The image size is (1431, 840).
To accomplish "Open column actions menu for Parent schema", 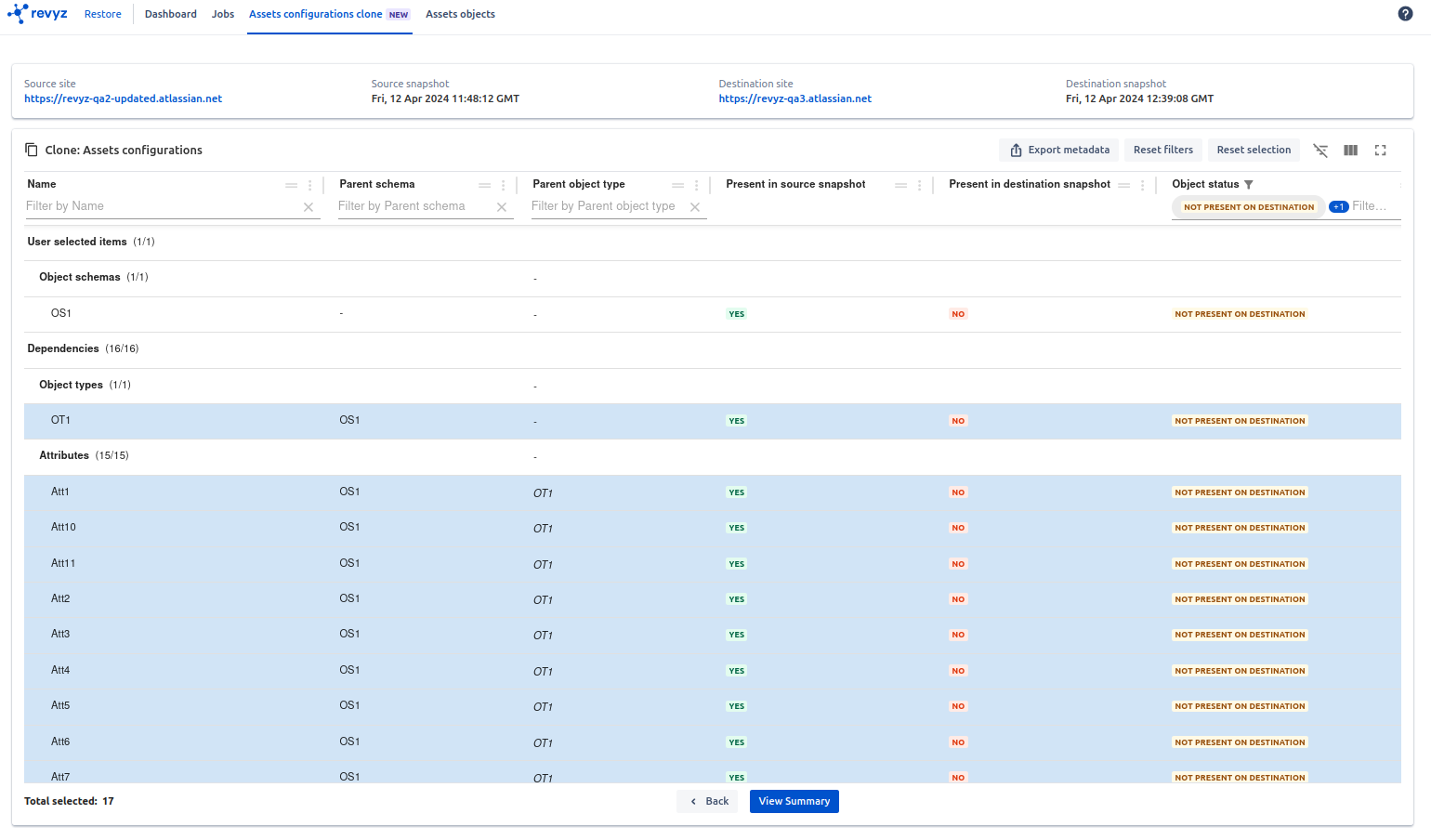I will click(x=504, y=185).
